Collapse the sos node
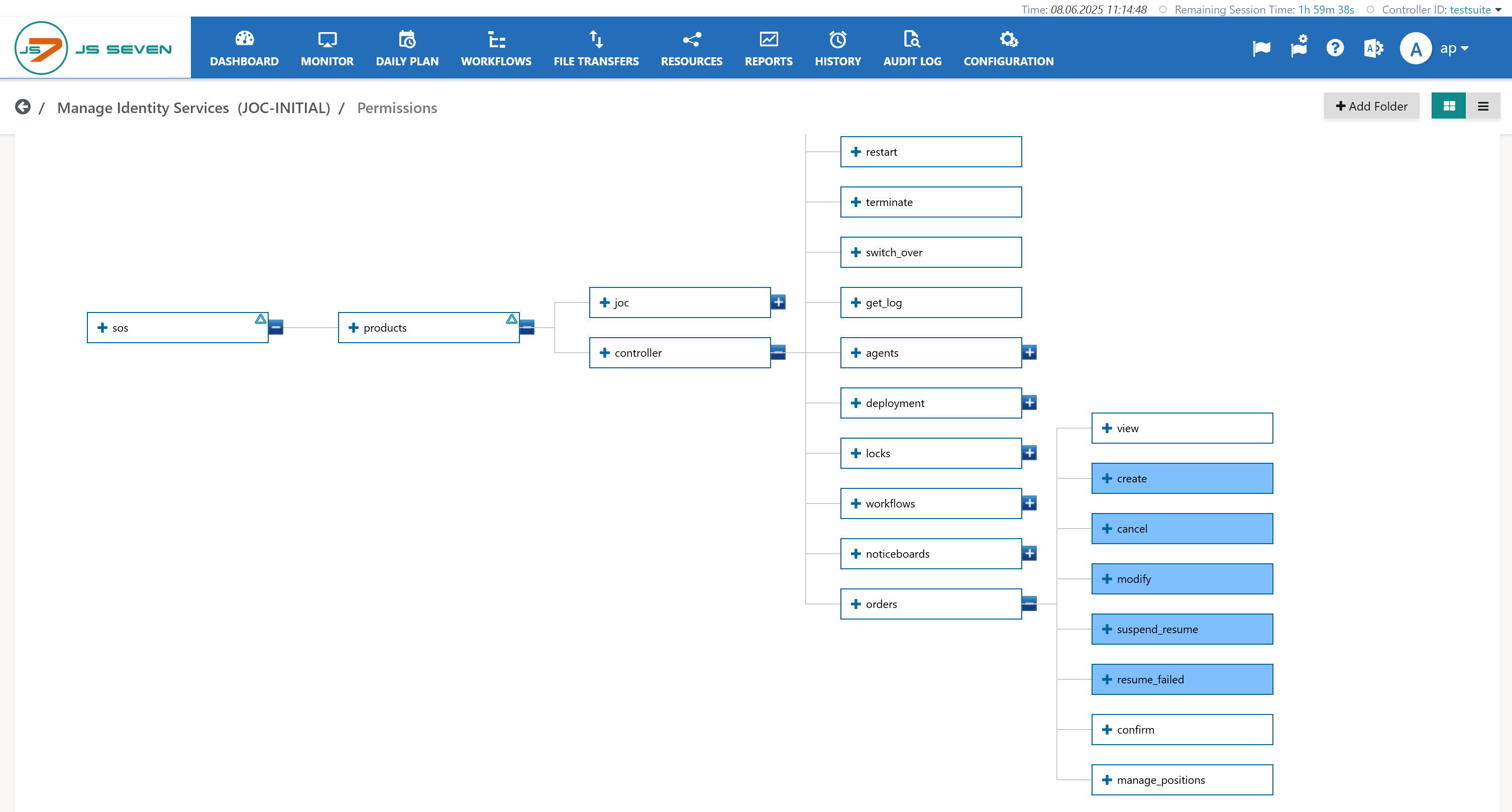 (x=276, y=327)
